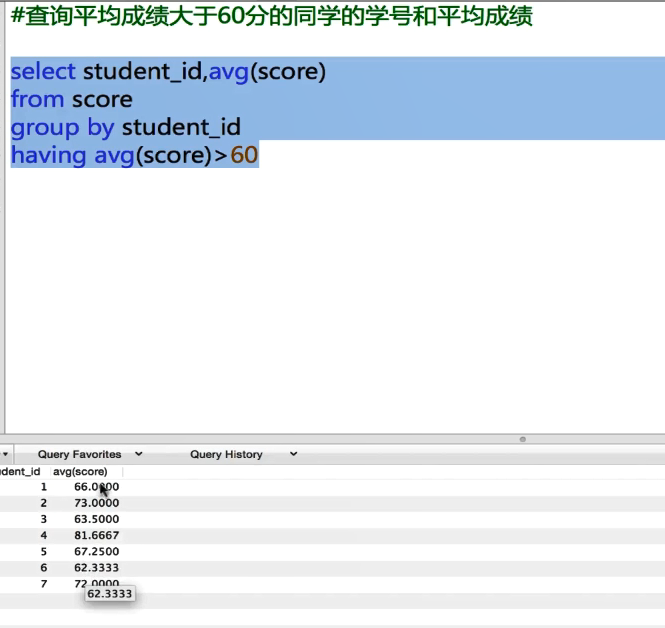
Task: Open the Query History dropdown
Action: pyautogui.click(x=243, y=454)
